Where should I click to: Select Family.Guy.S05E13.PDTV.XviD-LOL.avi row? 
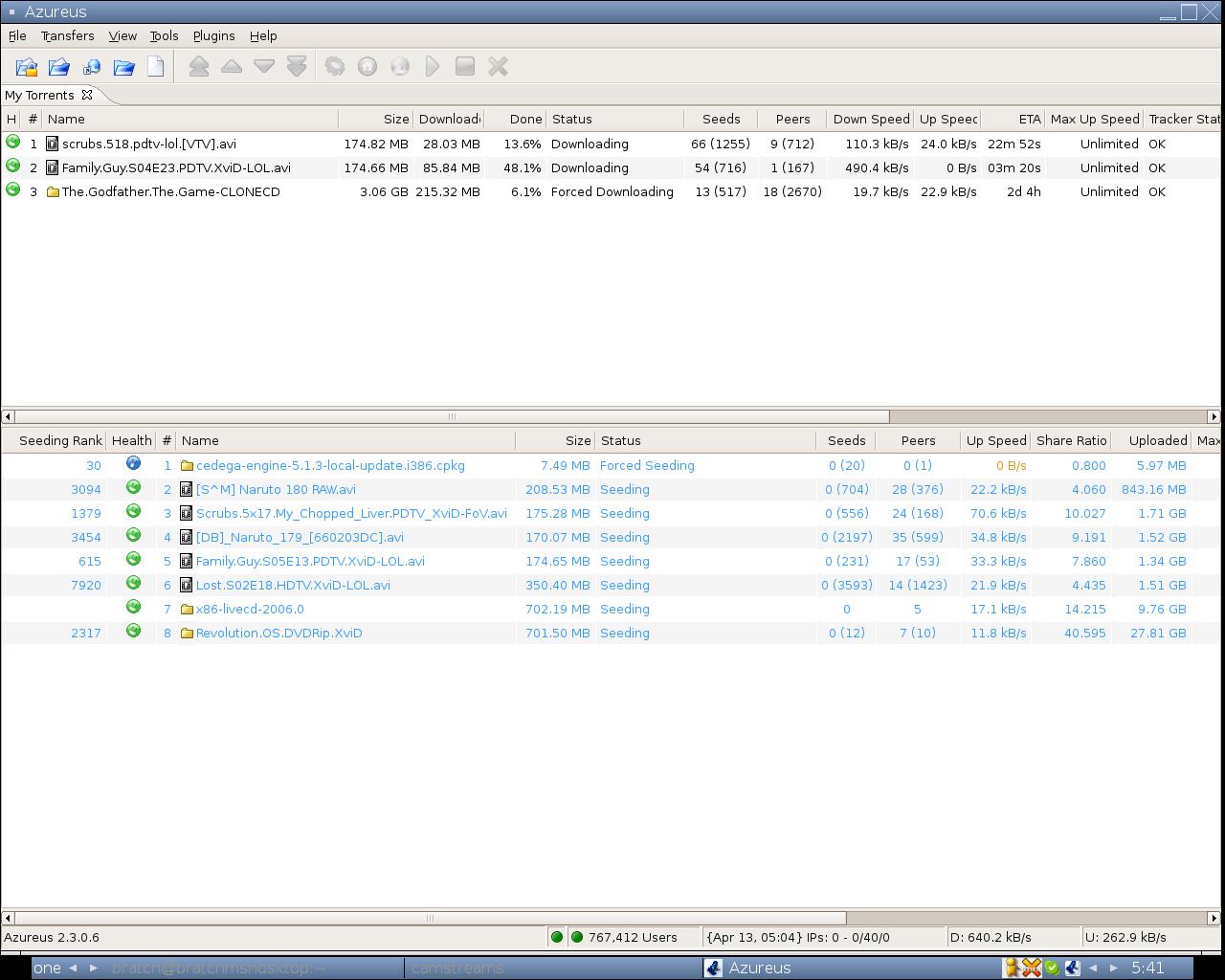[611, 561]
